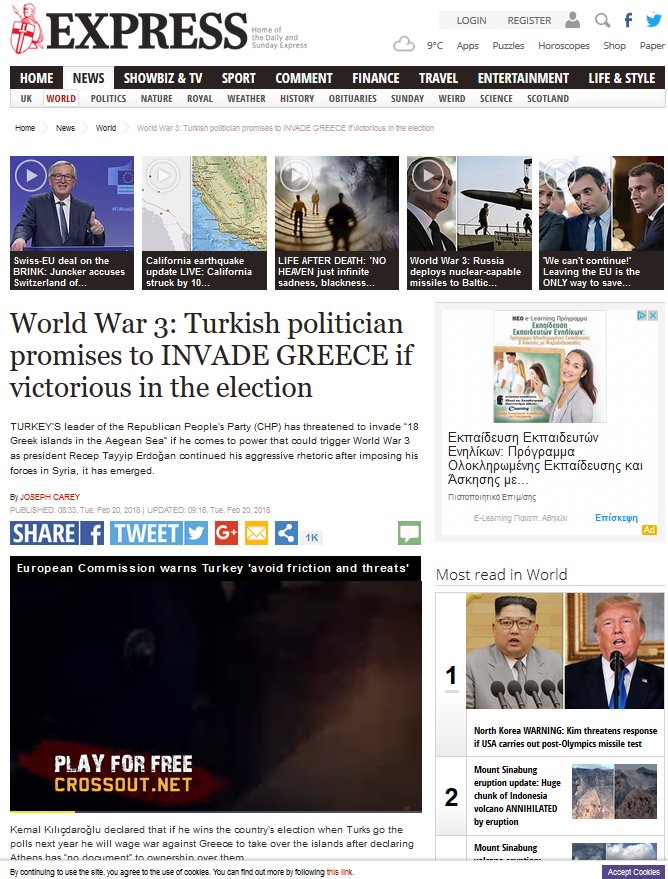Open COMMENT section
668x879 pixels.
click(x=304, y=78)
